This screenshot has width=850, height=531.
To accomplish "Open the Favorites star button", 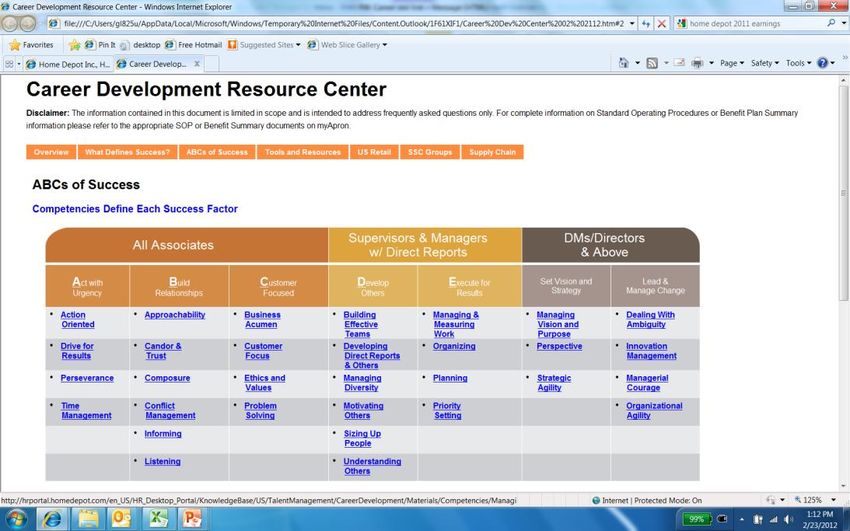I will tap(31, 45).
